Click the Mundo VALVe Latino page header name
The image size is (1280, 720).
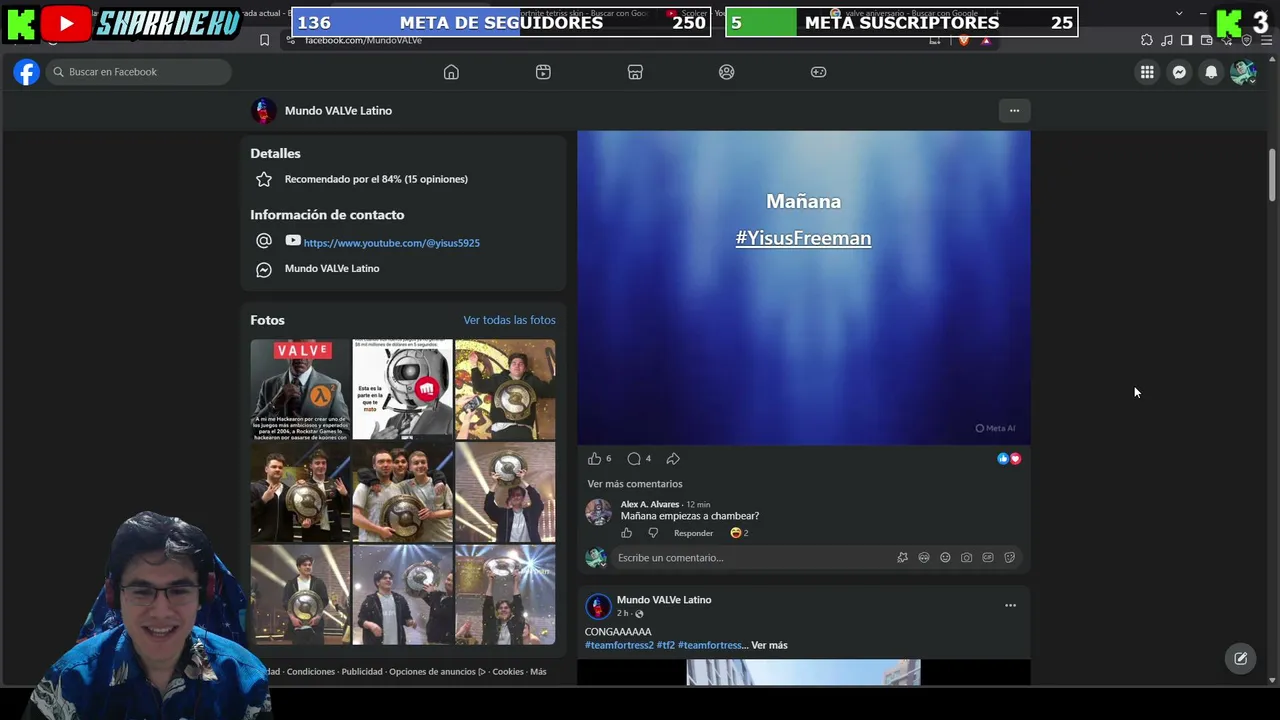pos(338,111)
